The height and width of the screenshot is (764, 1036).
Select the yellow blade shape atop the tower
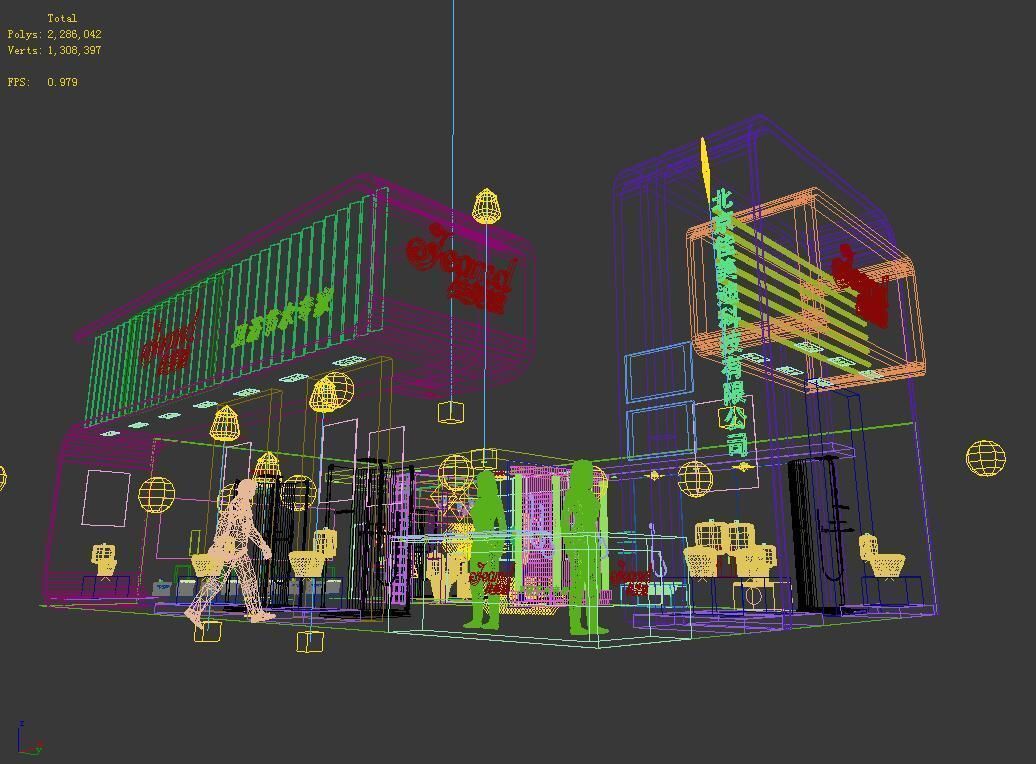[x=706, y=171]
